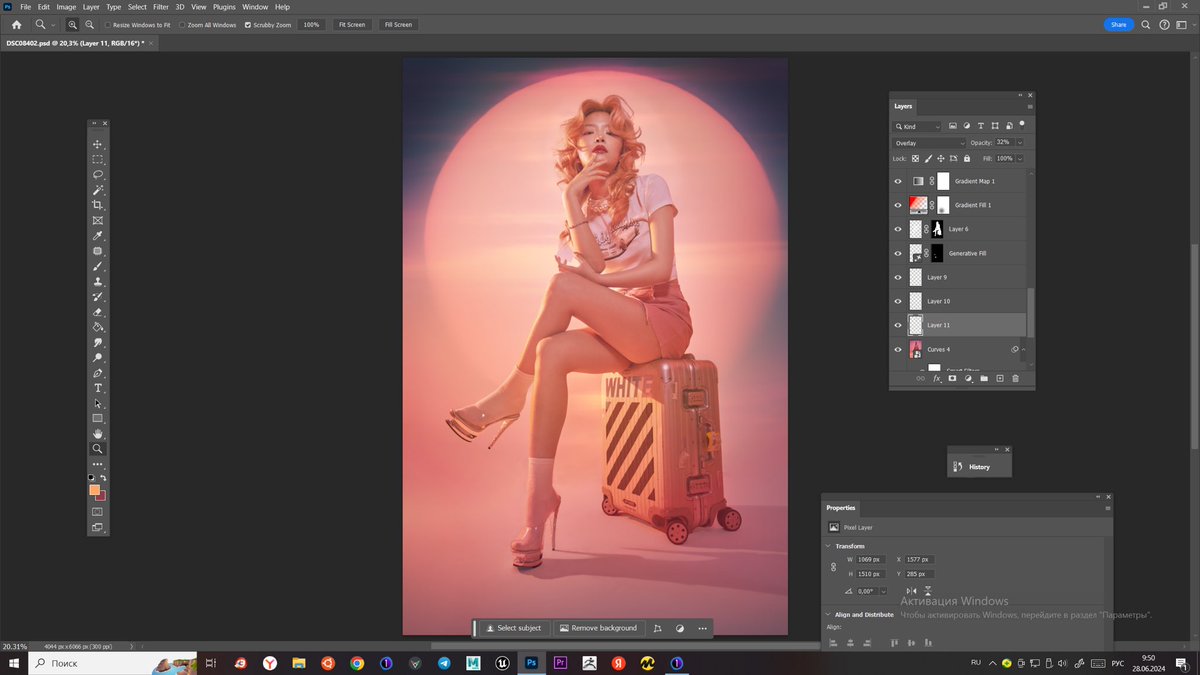The height and width of the screenshot is (675, 1200).
Task: Click Select subject in contextual bar
Action: 513,628
